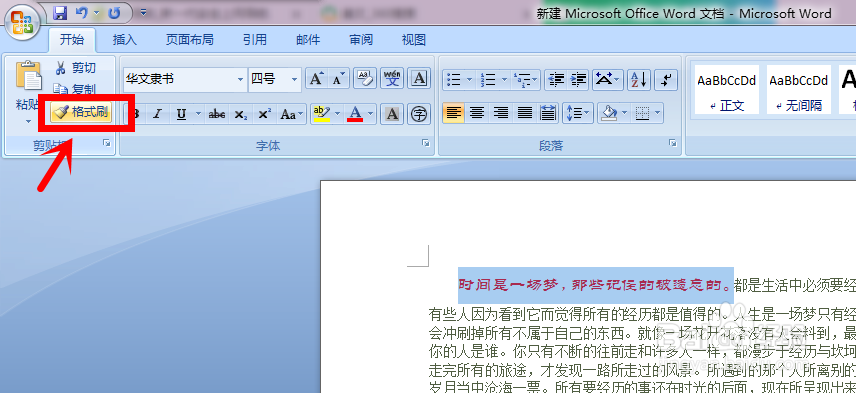Toggle underline formatting
856x393 pixels.
point(181,114)
